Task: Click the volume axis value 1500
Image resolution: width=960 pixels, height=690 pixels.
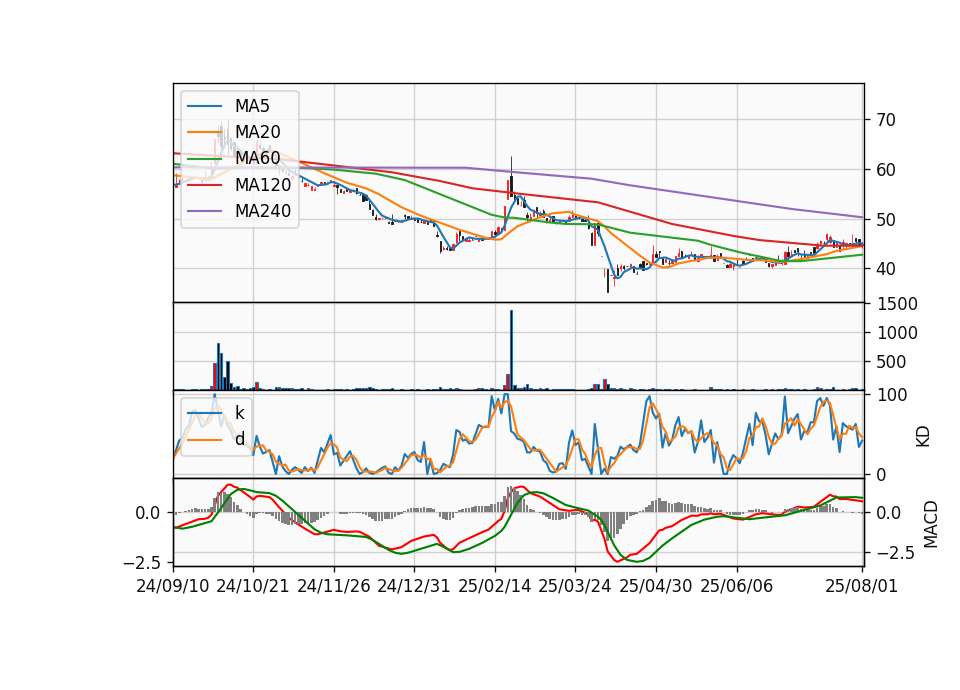Action: (897, 304)
